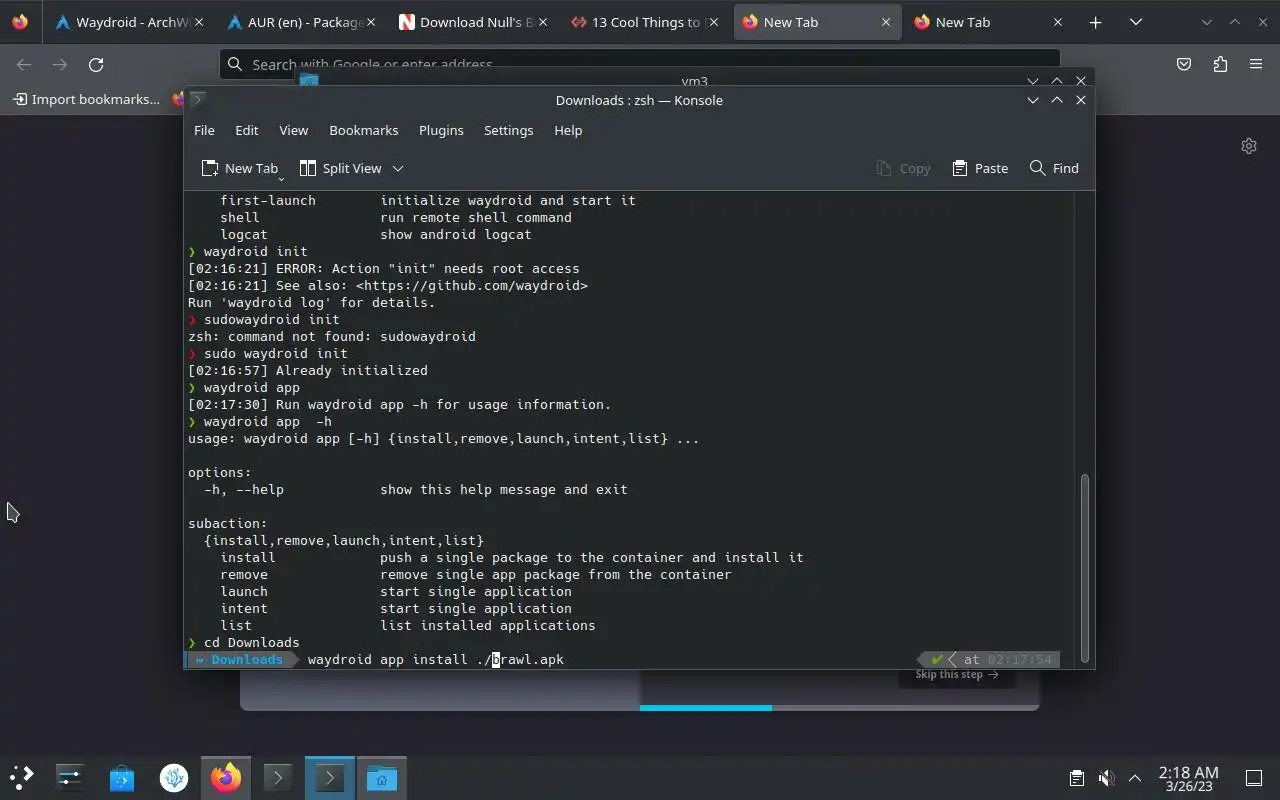Close the AUR (en) Packages tab
1280x800 pixels.
point(371,22)
